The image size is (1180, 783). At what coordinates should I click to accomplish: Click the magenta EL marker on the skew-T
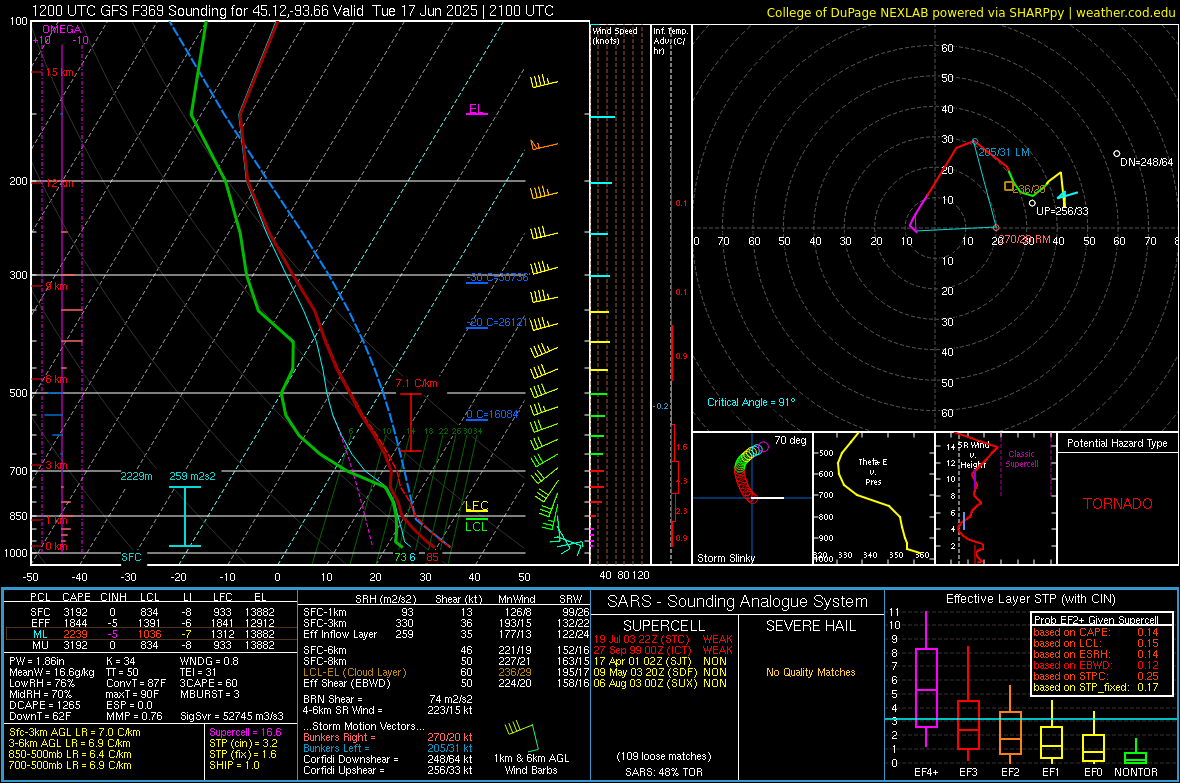476,109
